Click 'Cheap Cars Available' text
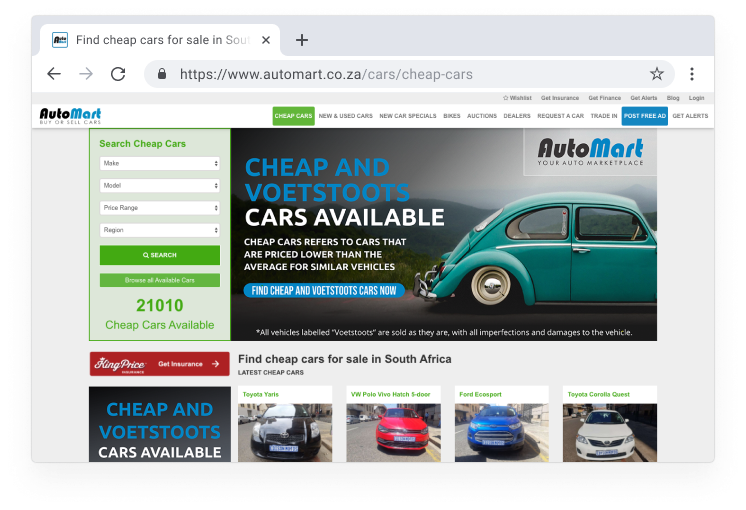The image size is (746, 510). [x=160, y=325]
